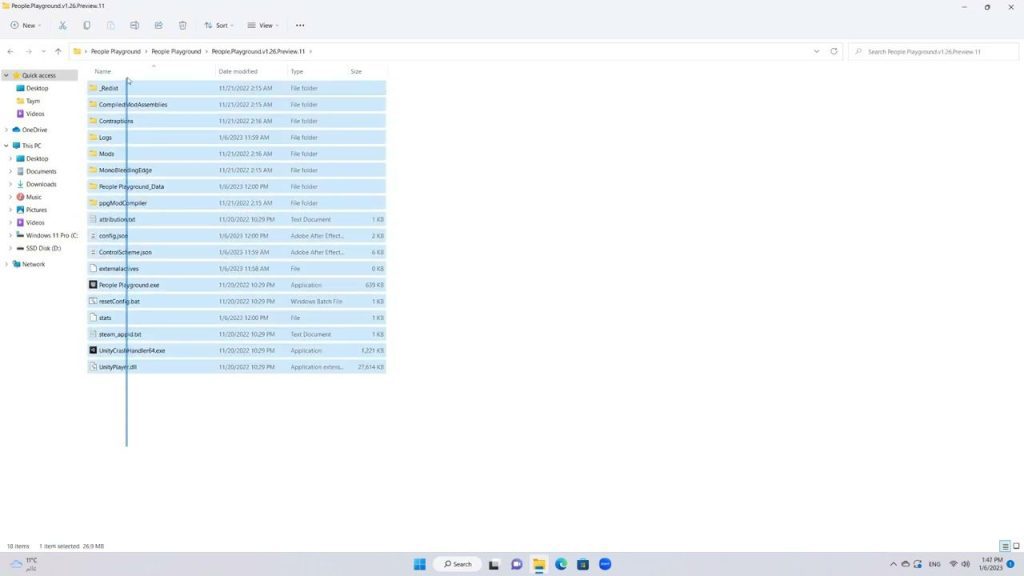Sort files by Date modified column

(x=238, y=72)
